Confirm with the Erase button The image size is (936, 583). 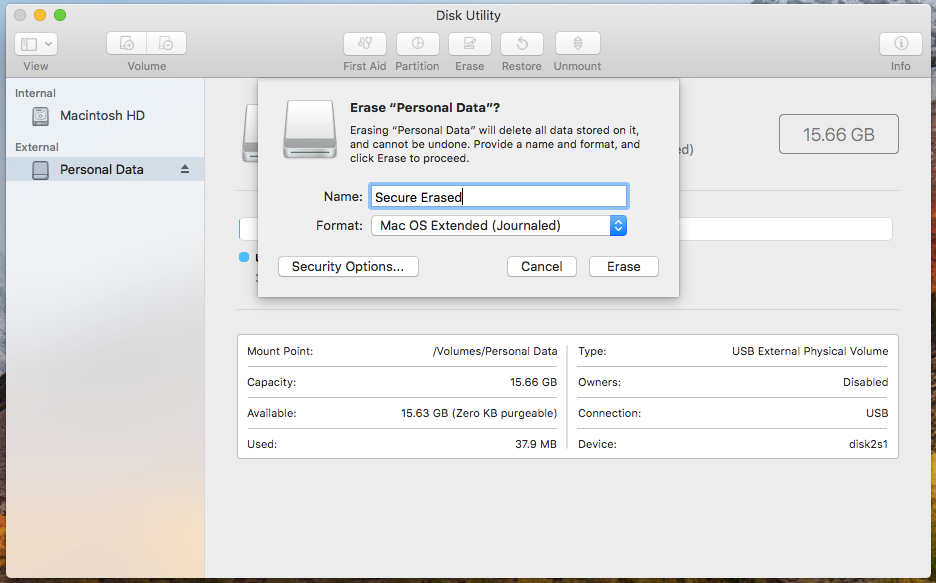[624, 267]
